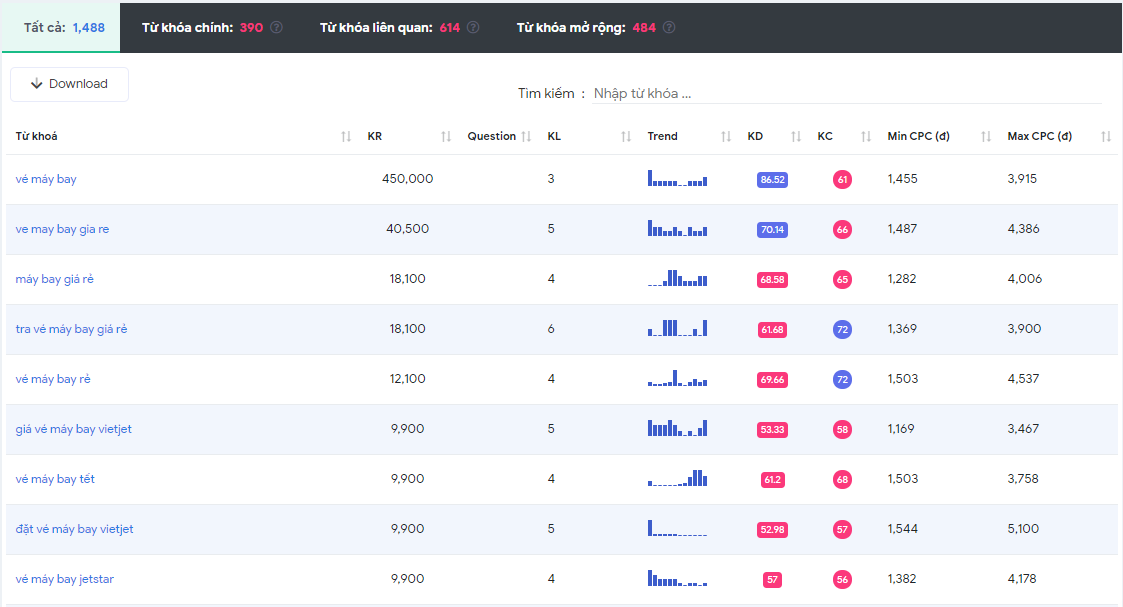Image resolution: width=1123 pixels, height=607 pixels.
Task: Click trend chart for máy bay giá rẻ
Action: (678, 278)
